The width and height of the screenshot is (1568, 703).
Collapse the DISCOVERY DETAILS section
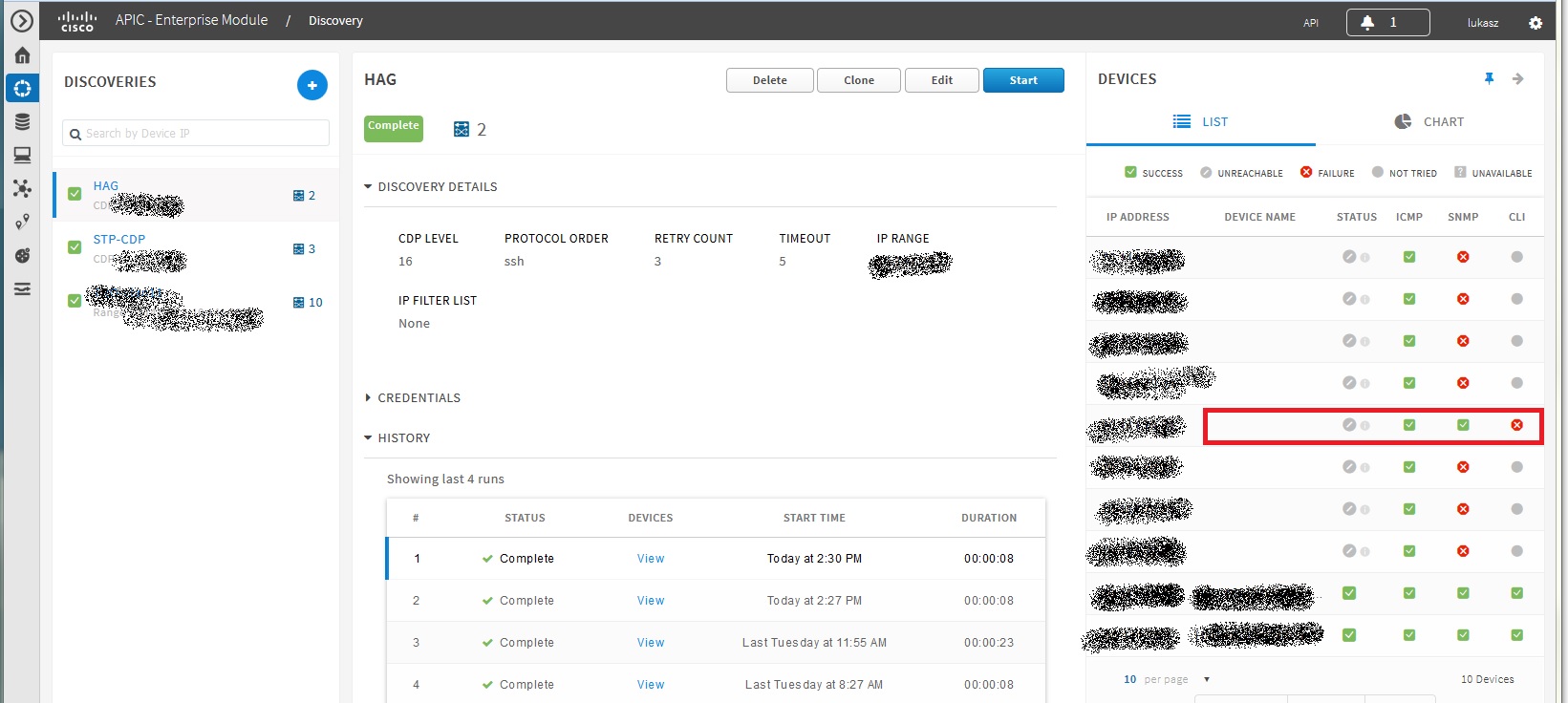(x=431, y=187)
